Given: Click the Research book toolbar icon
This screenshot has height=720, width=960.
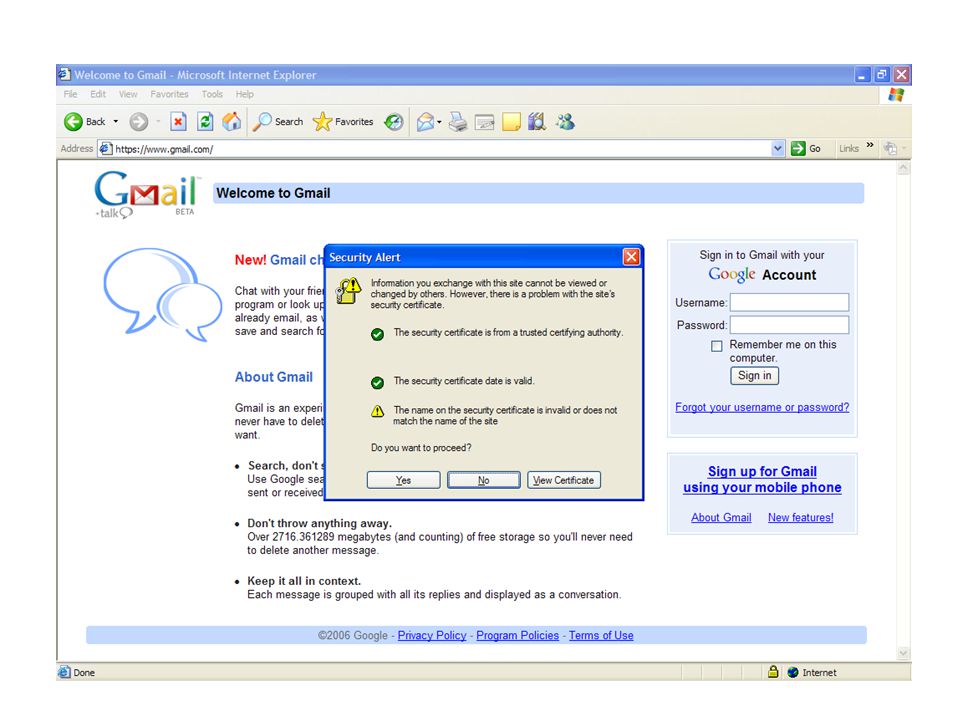Looking at the screenshot, I should [x=537, y=122].
